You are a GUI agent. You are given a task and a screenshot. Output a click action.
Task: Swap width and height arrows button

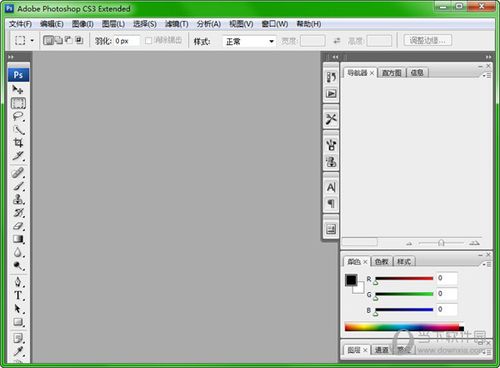[337, 41]
